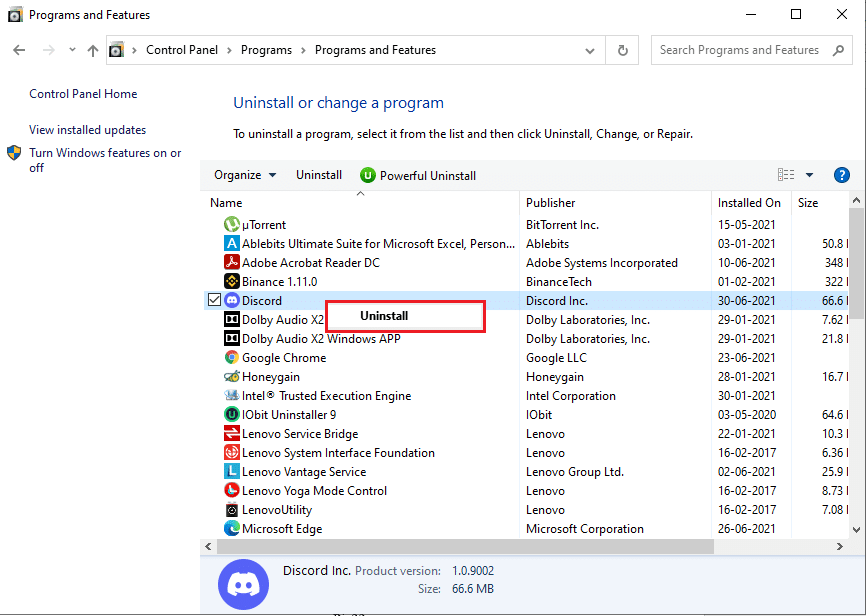This screenshot has width=866, height=616.
Task: Choose Uninstall from the context menu
Action: [384, 316]
